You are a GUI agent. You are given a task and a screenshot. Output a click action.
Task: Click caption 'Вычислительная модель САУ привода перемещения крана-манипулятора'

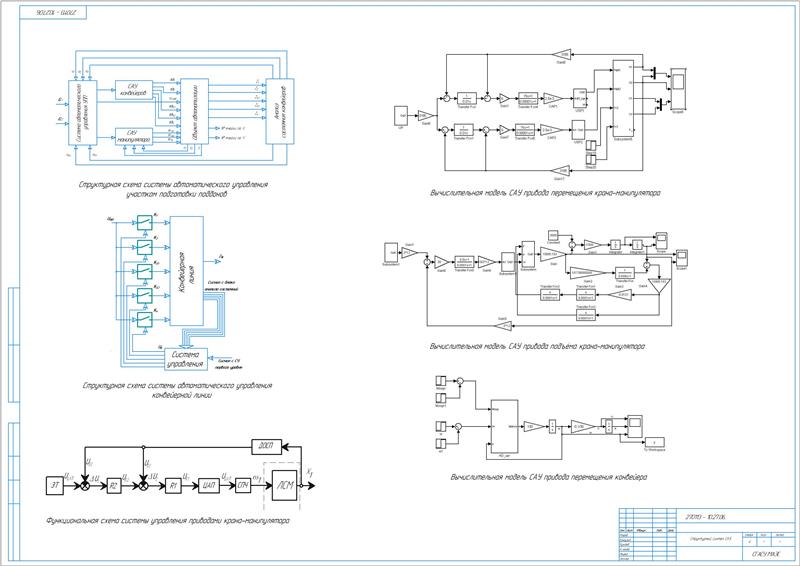[545, 193]
